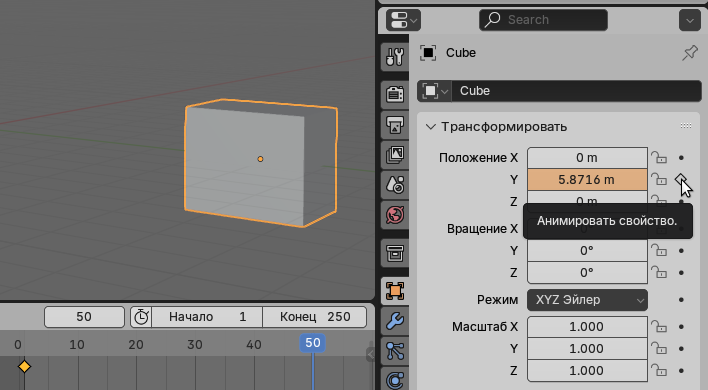Image resolution: width=708 pixels, height=390 pixels.
Task: Open the properties editor type dropdown
Action: click(403, 20)
